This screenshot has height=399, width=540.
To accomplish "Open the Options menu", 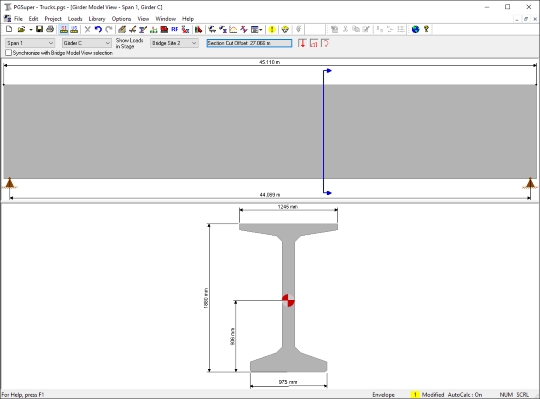I will coord(121,19).
